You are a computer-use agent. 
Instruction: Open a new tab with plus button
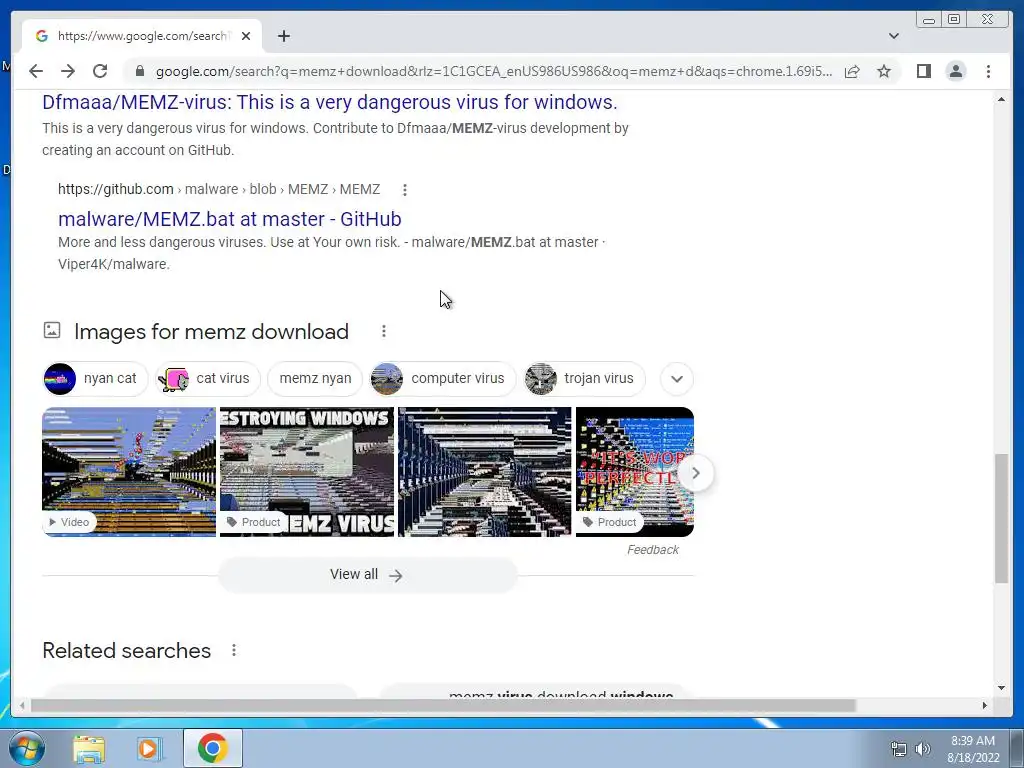[x=283, y=36]
